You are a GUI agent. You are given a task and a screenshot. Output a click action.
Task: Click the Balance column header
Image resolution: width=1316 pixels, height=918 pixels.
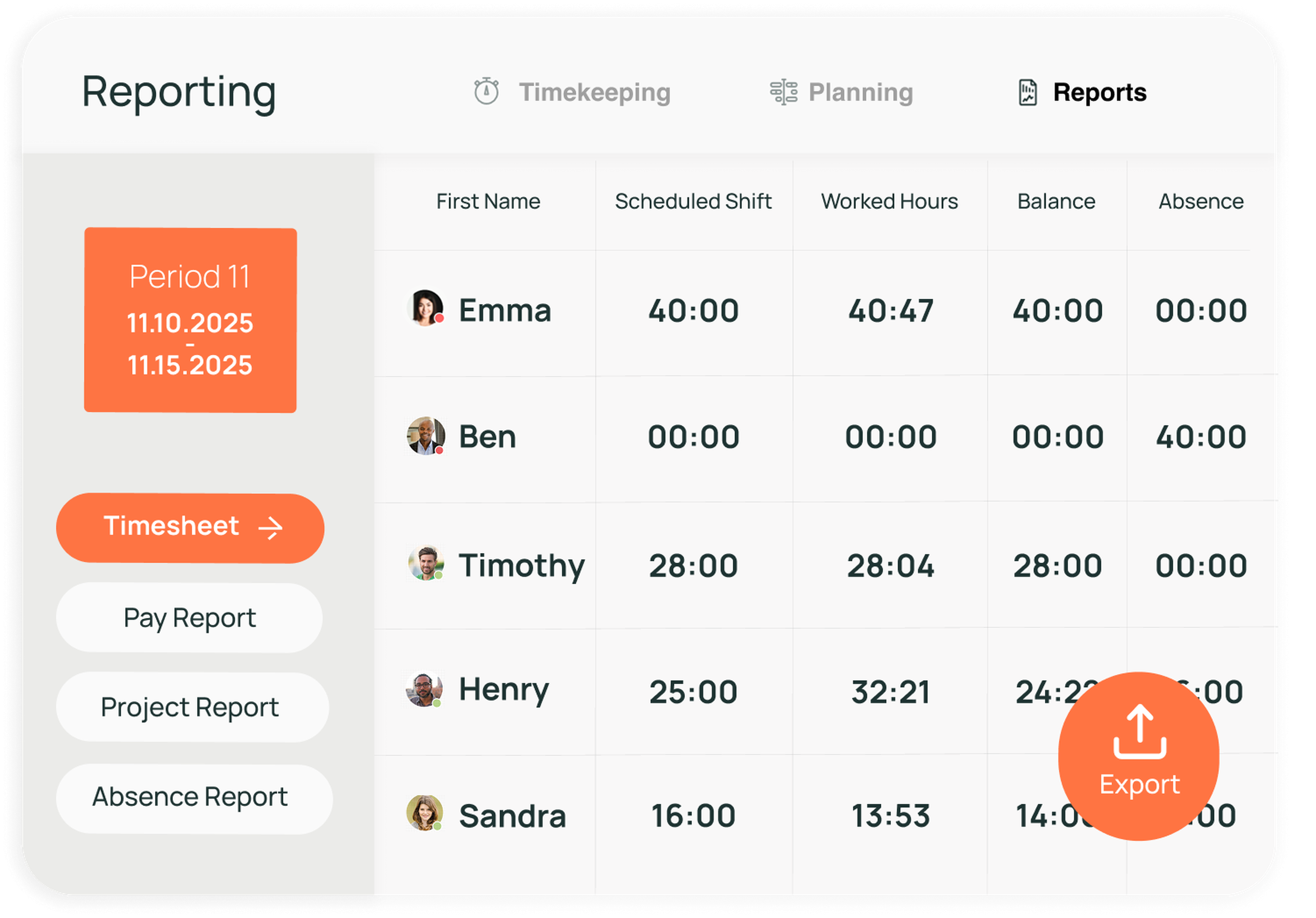coord(1056,202)
